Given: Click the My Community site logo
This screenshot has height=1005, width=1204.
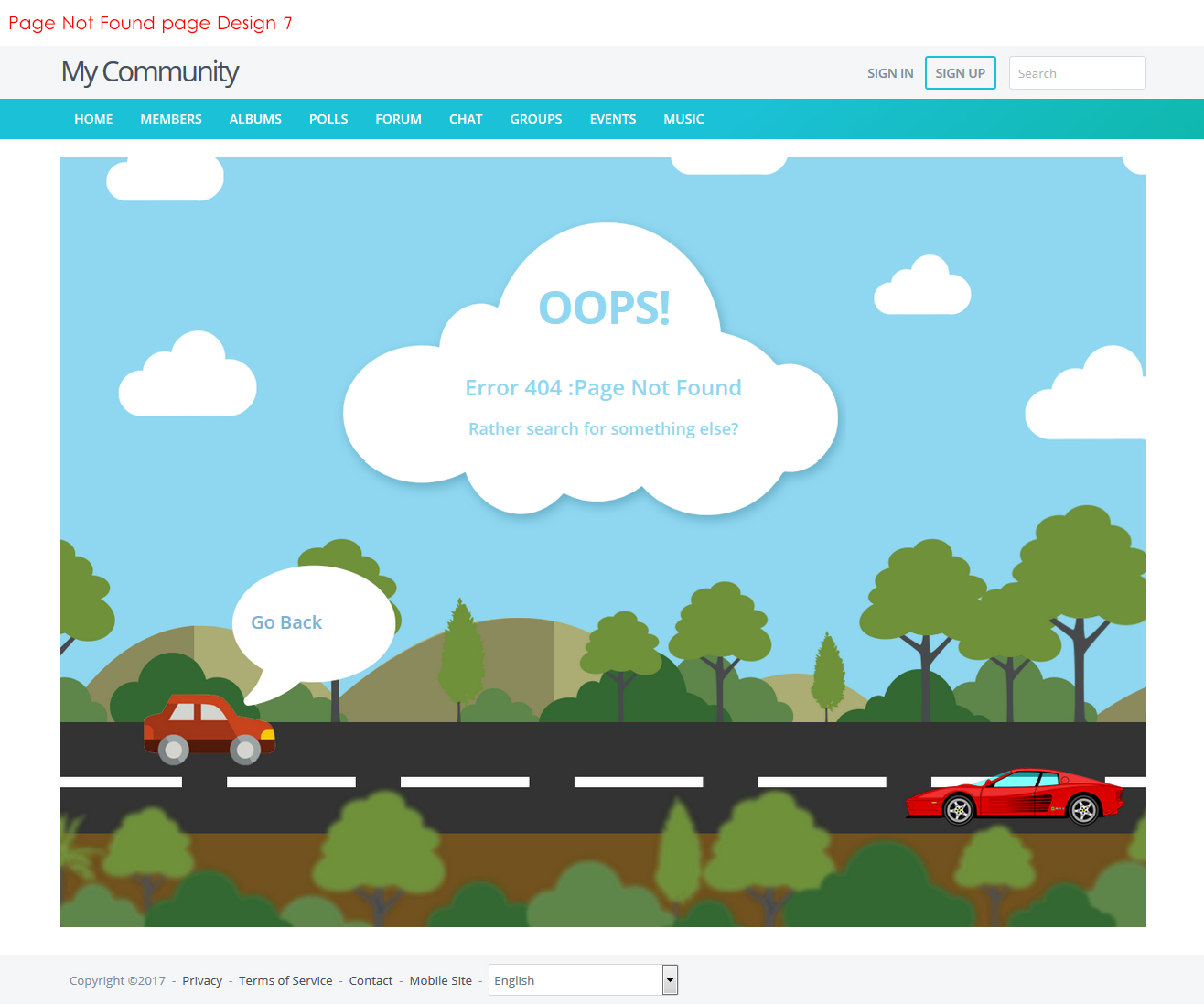Looking at the screenshot, I should pyautogui.click(x=150, y=72).
